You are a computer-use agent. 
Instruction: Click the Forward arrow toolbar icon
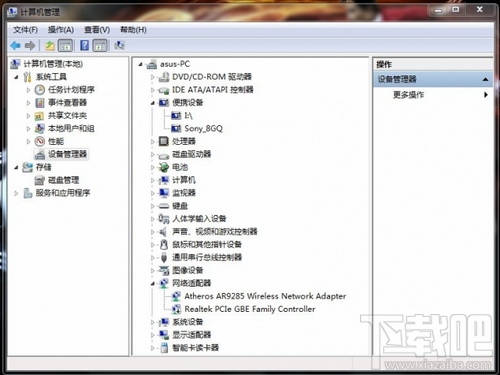point(30,45)
